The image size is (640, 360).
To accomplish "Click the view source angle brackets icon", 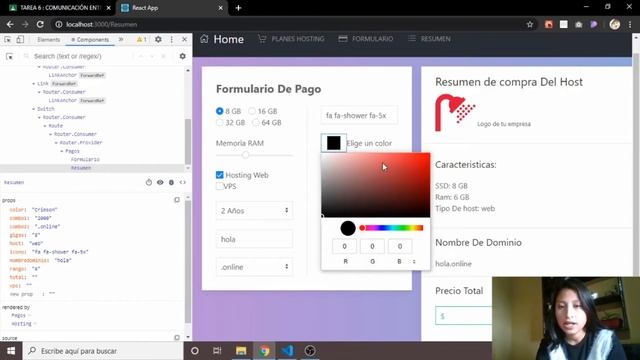I will [182, 182].
